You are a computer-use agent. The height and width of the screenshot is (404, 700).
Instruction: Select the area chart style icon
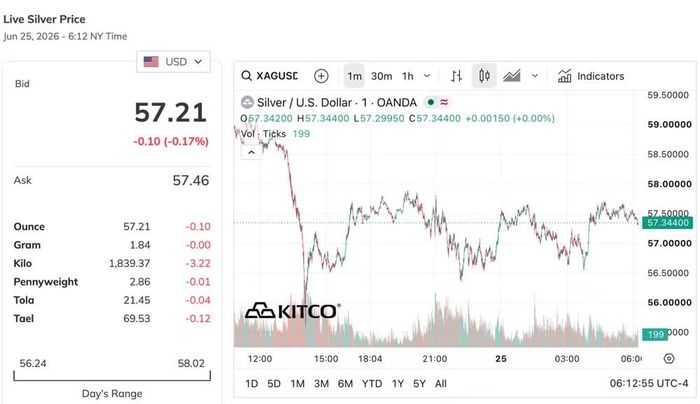tap(512, 76)
